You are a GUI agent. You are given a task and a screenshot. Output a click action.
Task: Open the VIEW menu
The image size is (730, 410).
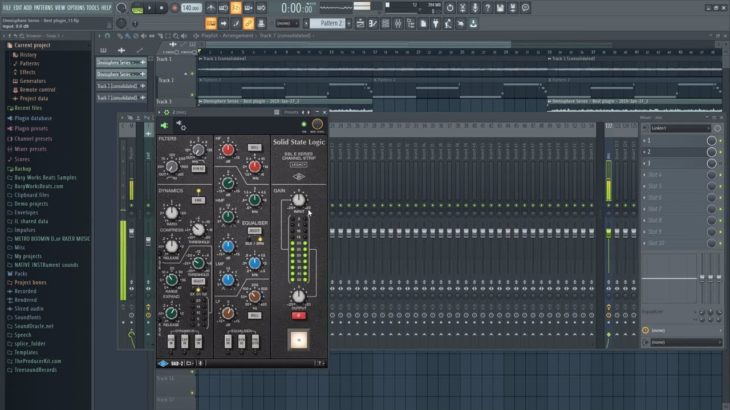(x=61, y=8)
